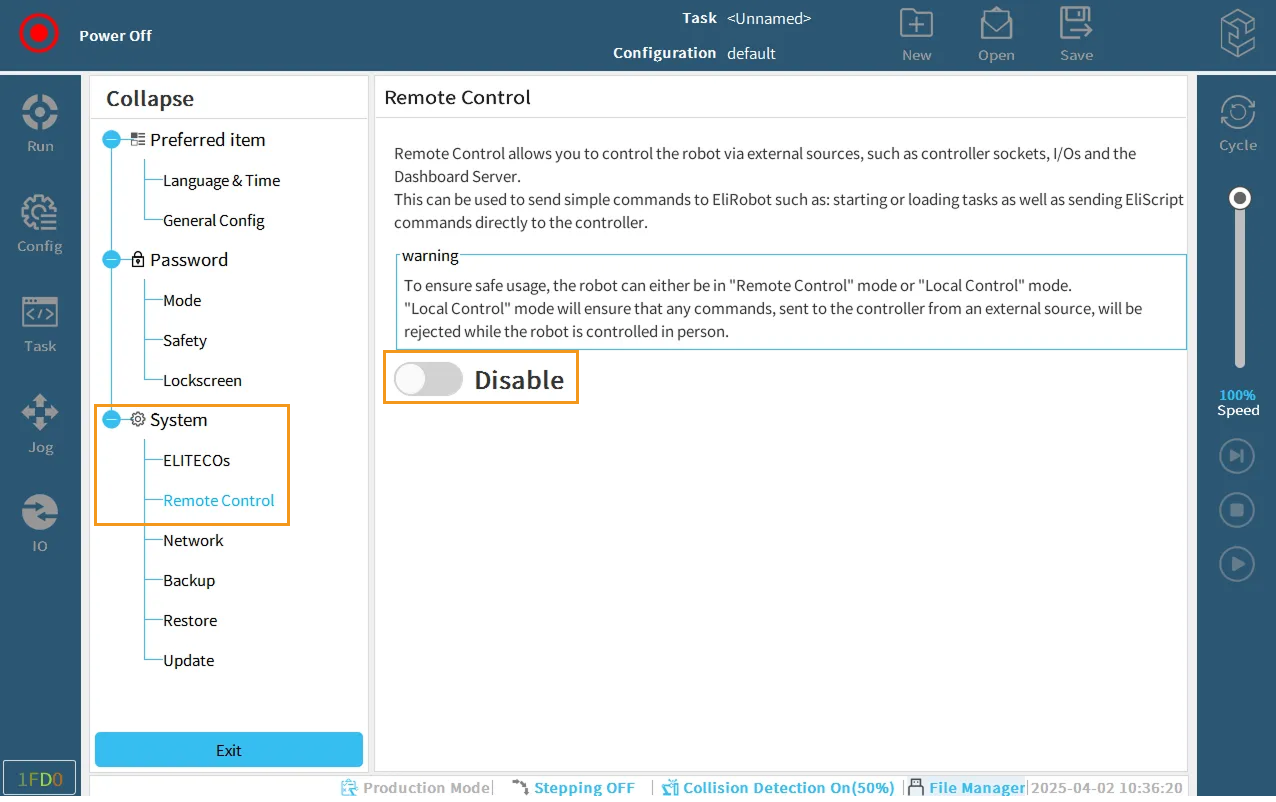Select Mode under Password

(182, 301)
